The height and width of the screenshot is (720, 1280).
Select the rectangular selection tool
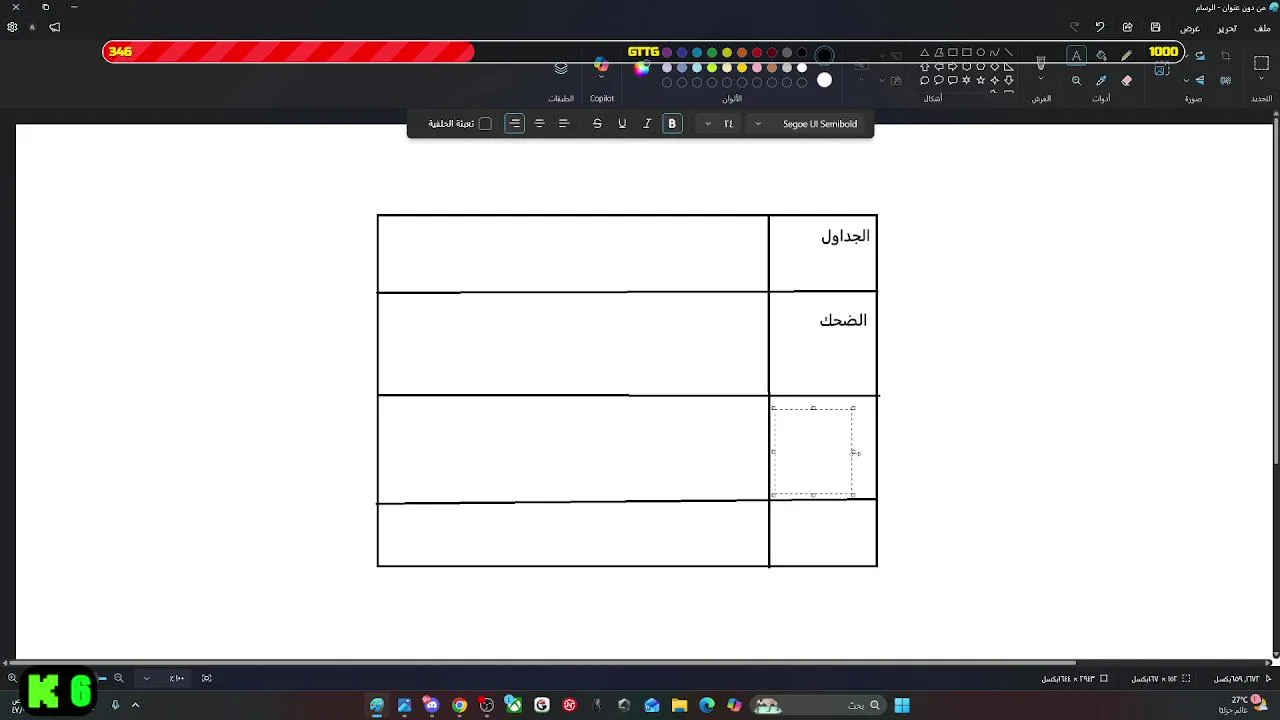point(1261,63)
